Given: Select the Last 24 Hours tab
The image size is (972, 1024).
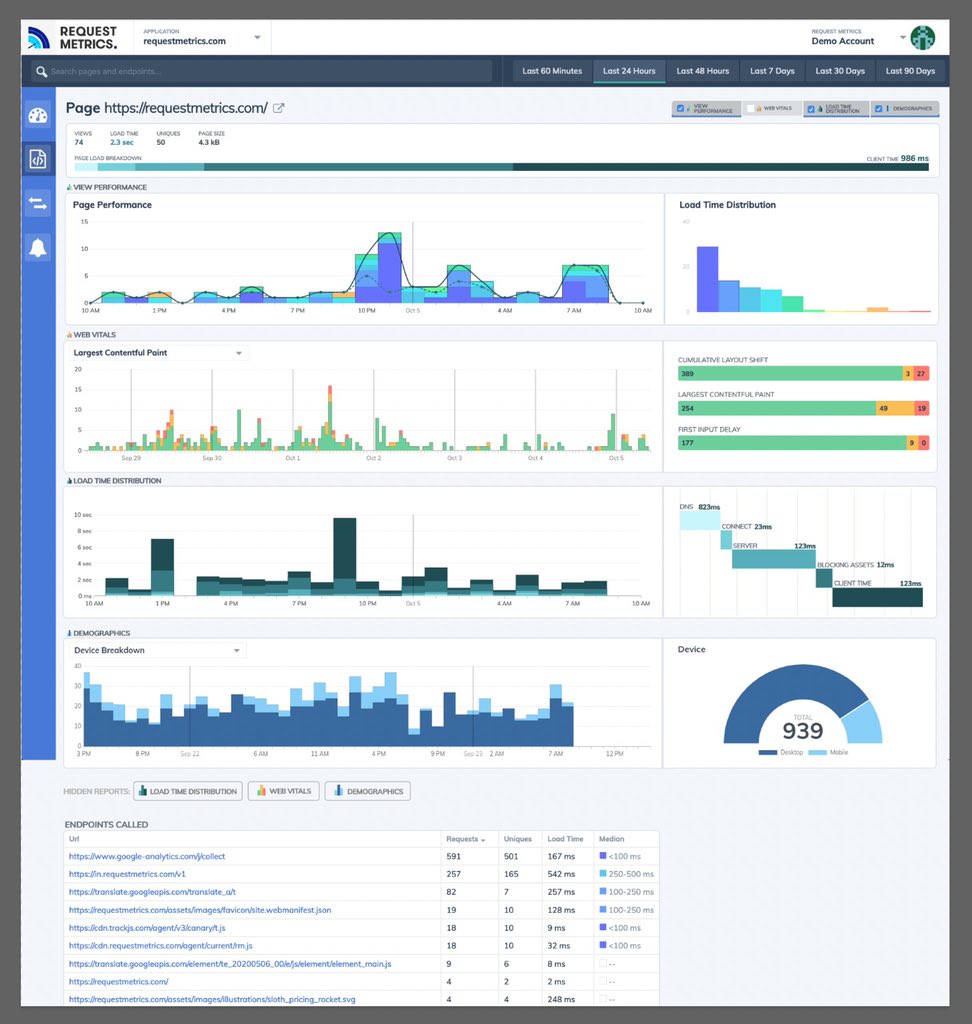Looking at the screenshot, I should (629, 71).
